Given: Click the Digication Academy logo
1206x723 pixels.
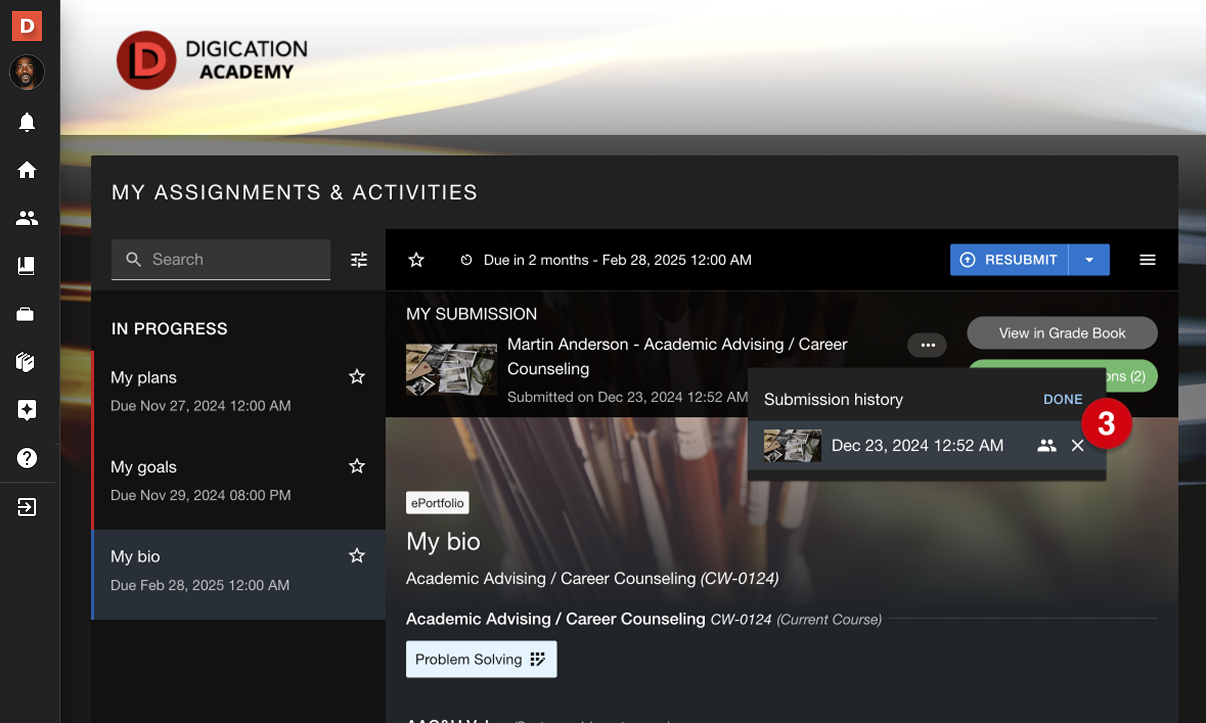Looking at the screenshot, I should point(212,61).
